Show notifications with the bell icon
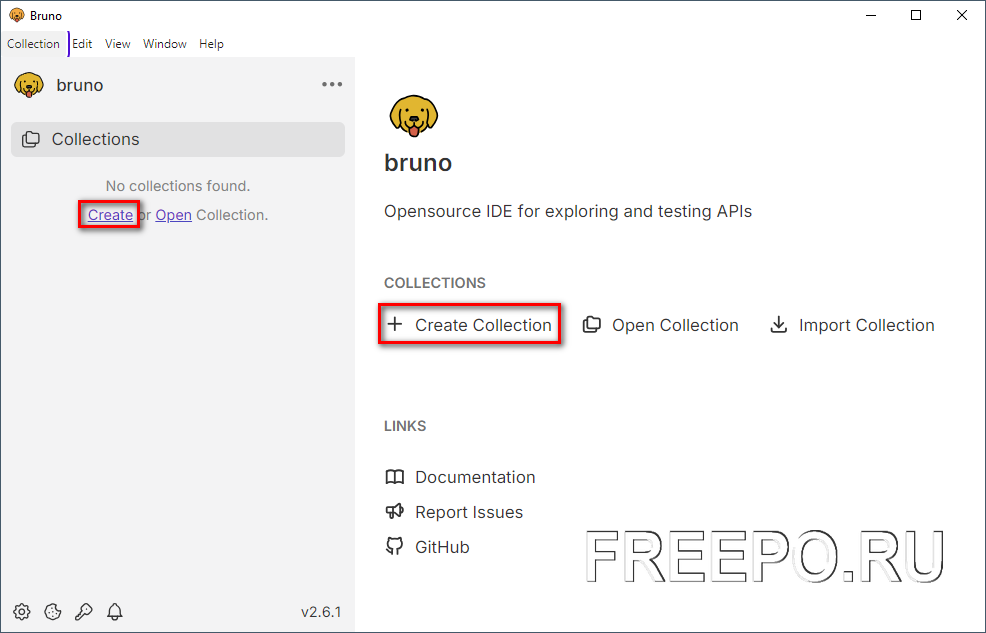 (x=114, y=612)
